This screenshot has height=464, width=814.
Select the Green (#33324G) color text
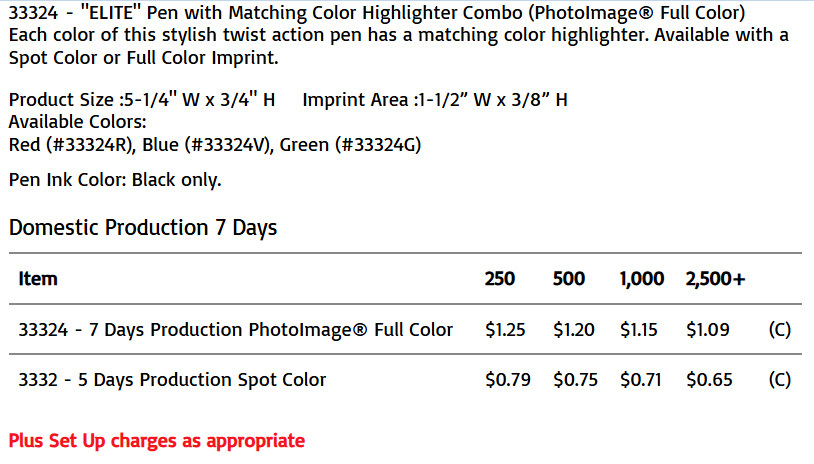[350, 145]
